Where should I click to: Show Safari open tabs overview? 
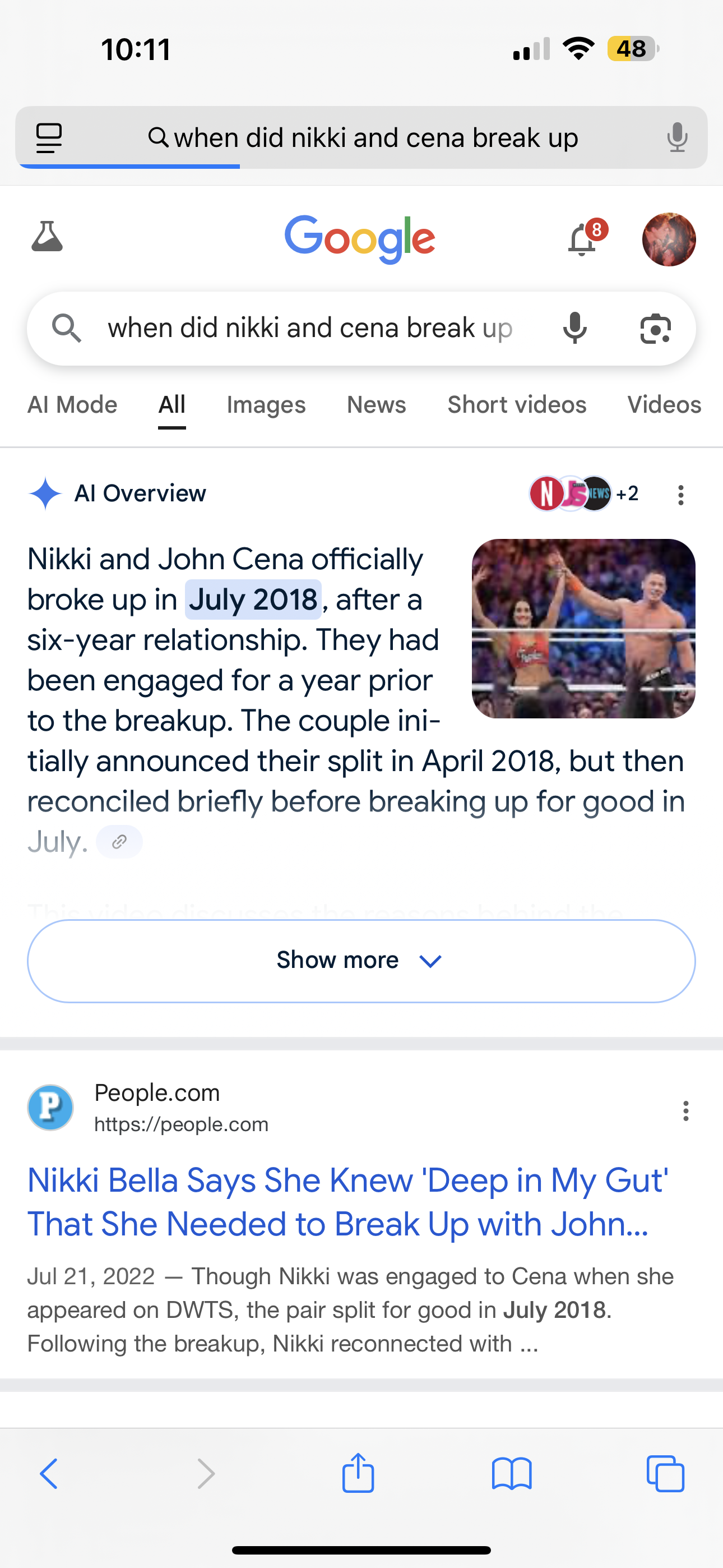pos(665,1474)
